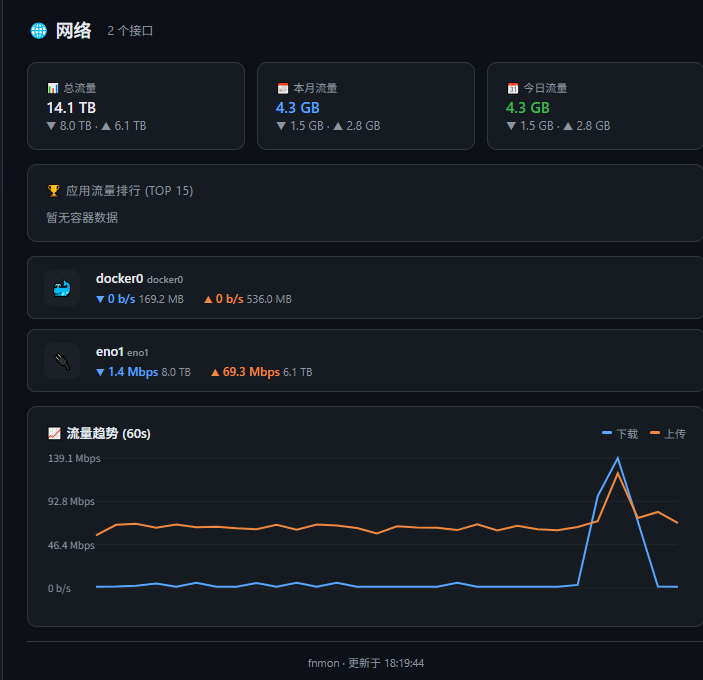Click the globe network icon
The height and width of the screenshot is (680, 703).
[39, 31]
